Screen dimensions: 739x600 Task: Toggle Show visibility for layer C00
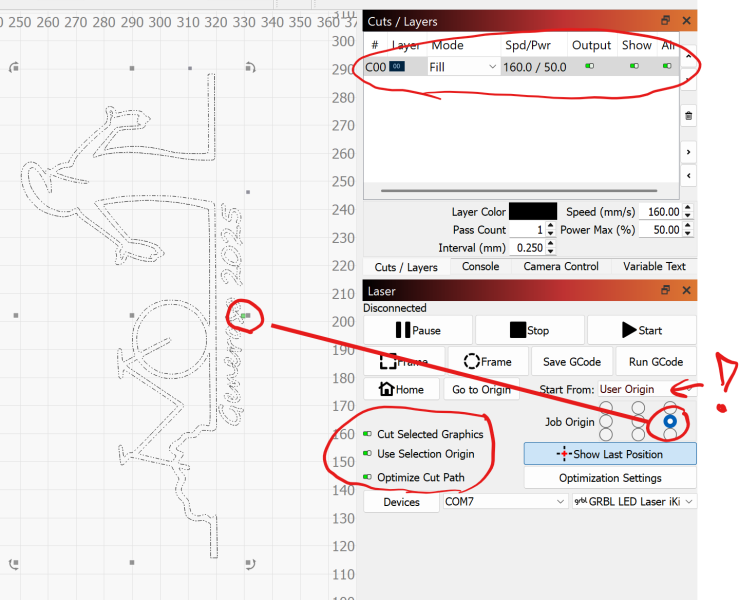point(635,67)
